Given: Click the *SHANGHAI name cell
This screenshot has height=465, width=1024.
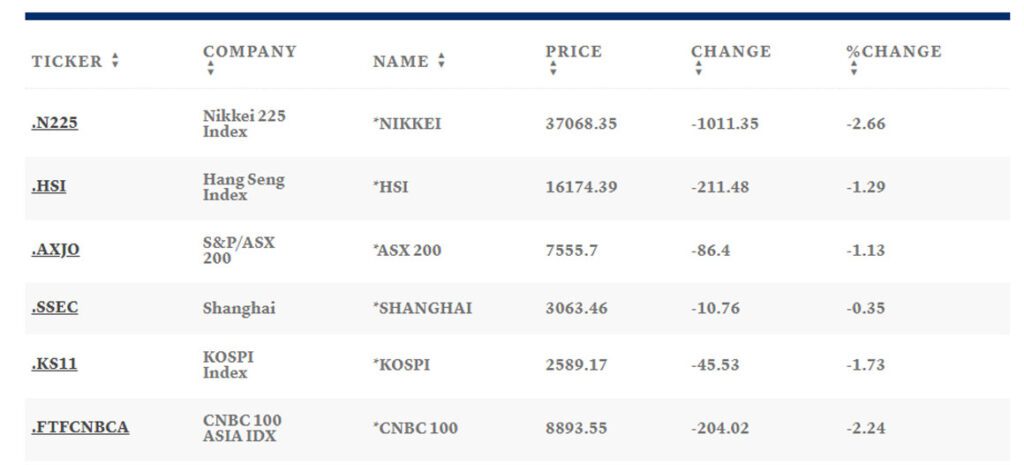Looking at the screenshot, I should tap(422, 308).
